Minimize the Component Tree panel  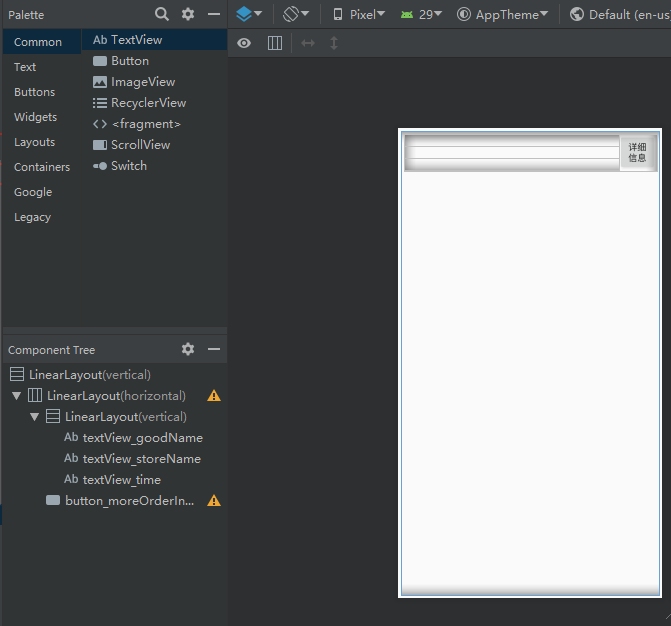click(x=214, y=349)
